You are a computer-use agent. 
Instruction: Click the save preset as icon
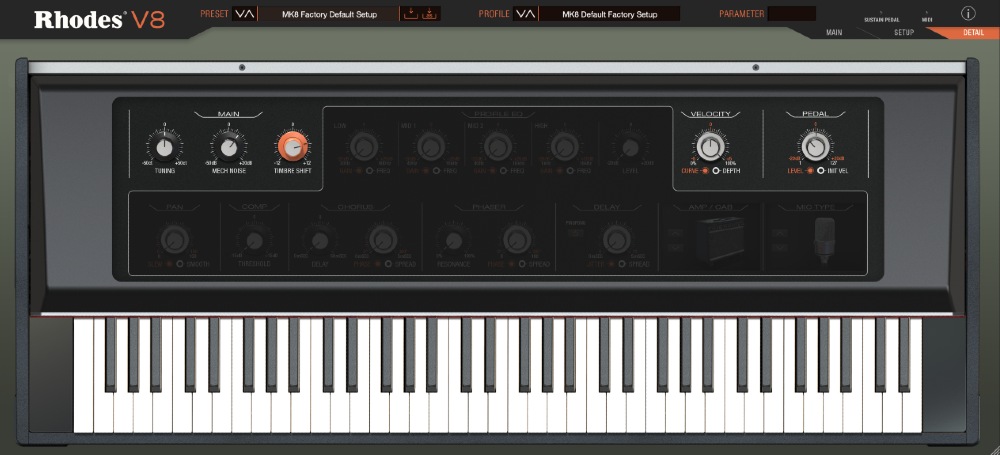pos(430,14)
